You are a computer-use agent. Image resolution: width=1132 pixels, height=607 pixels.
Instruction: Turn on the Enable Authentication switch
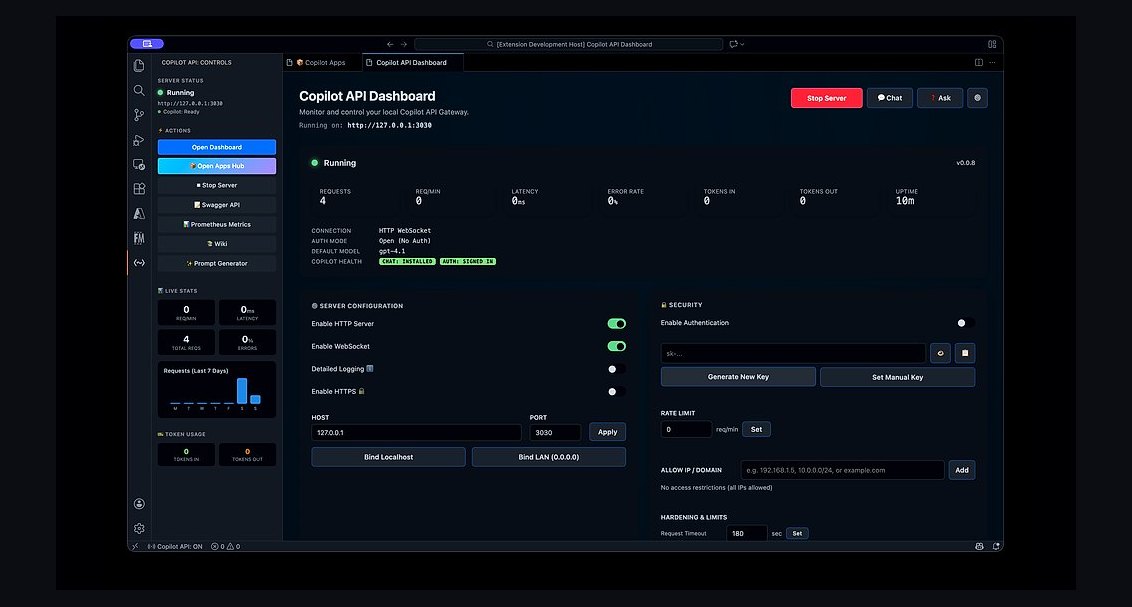tap(965, 323)
